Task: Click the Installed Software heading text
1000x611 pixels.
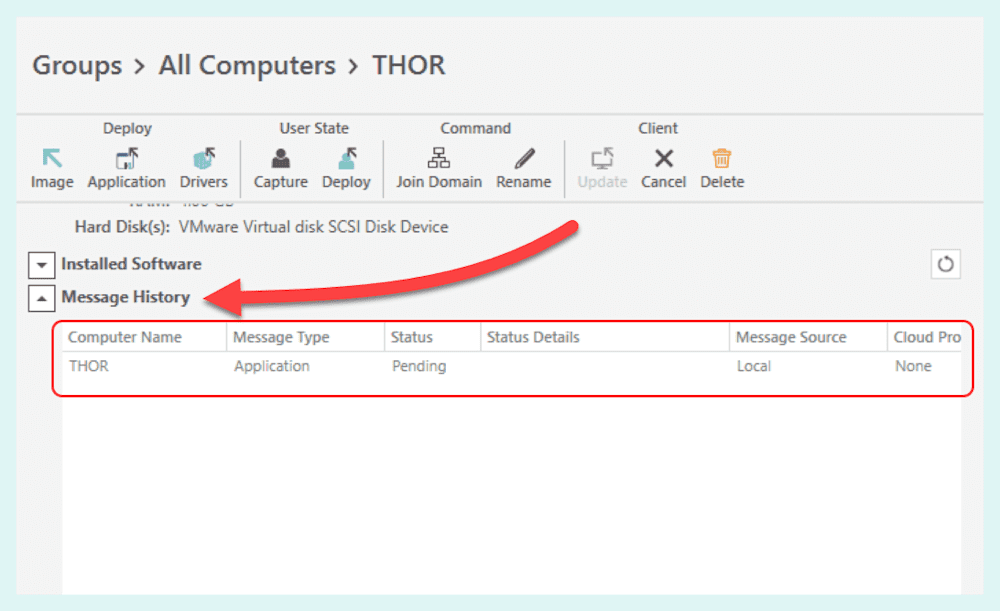Action: click(131, 264)
